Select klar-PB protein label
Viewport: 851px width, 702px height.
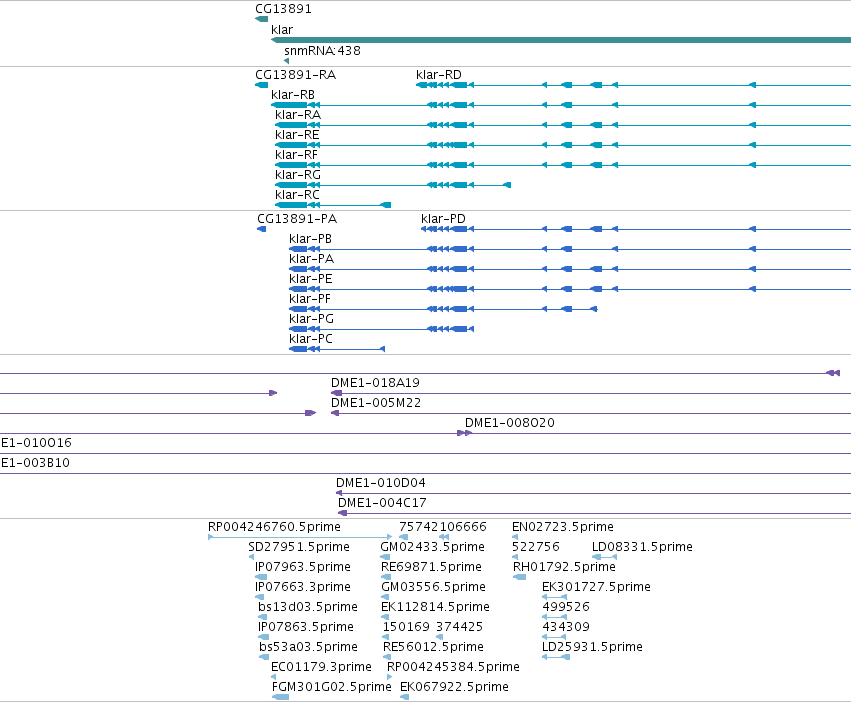tap(310, 239)
